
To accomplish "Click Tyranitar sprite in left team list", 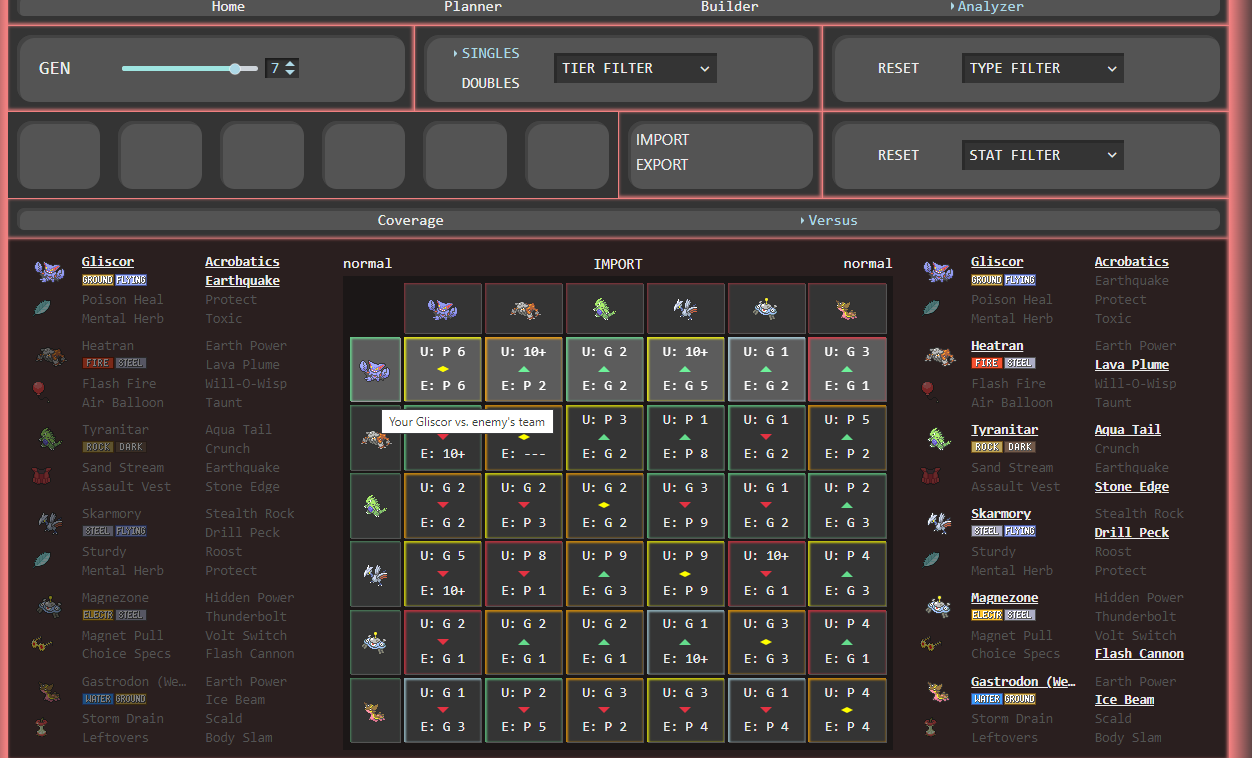I will [x=49, y=439].
